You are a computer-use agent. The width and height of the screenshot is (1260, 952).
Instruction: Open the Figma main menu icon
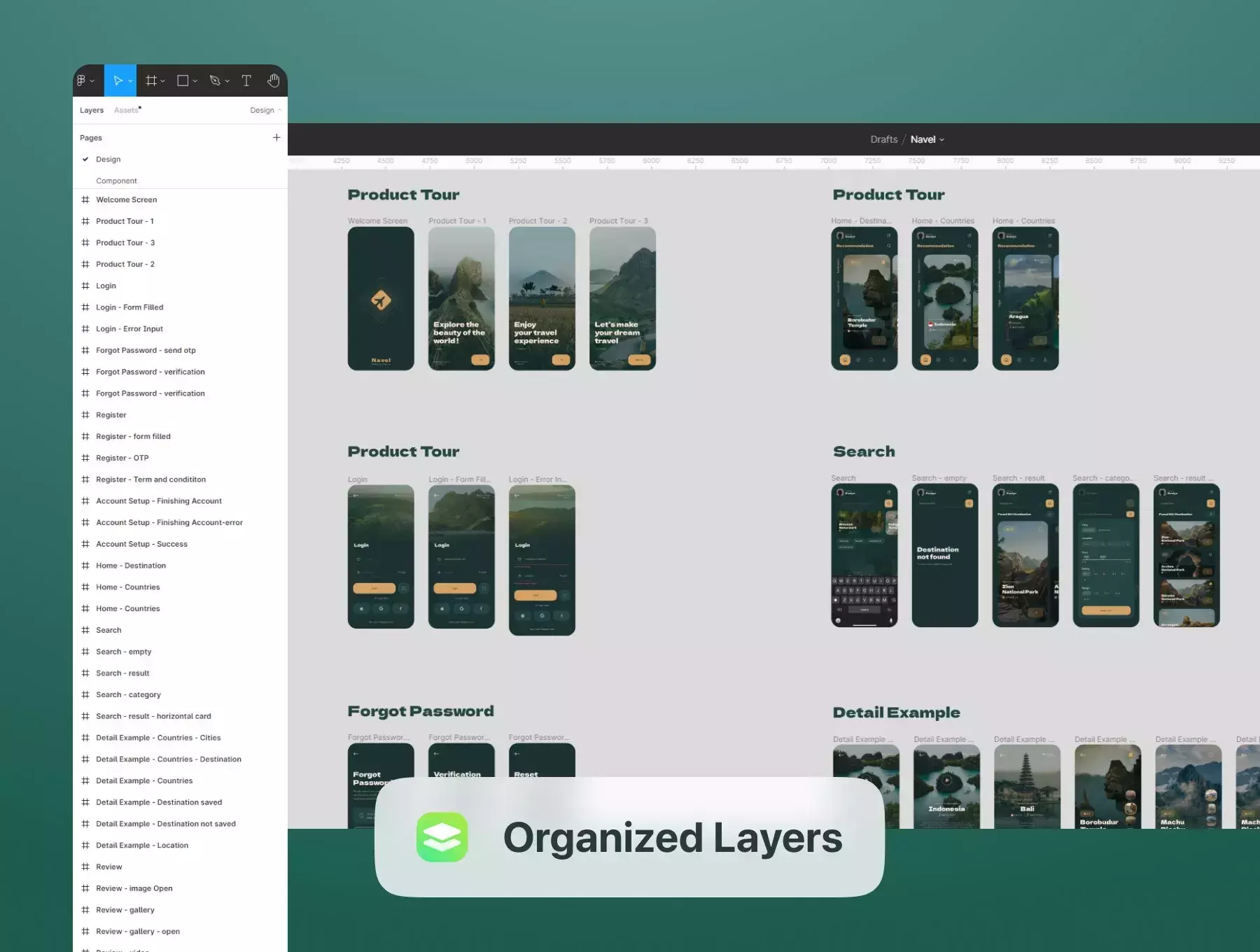point(81,80)
